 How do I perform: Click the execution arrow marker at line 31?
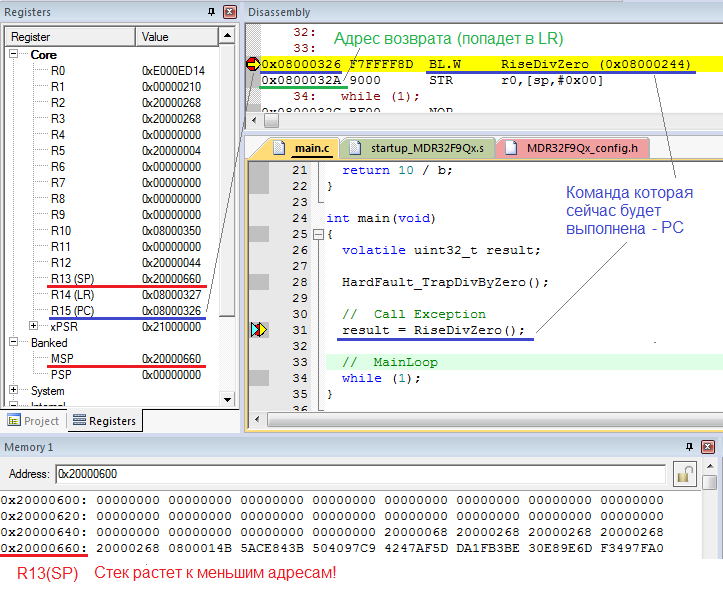coord(258,329)
